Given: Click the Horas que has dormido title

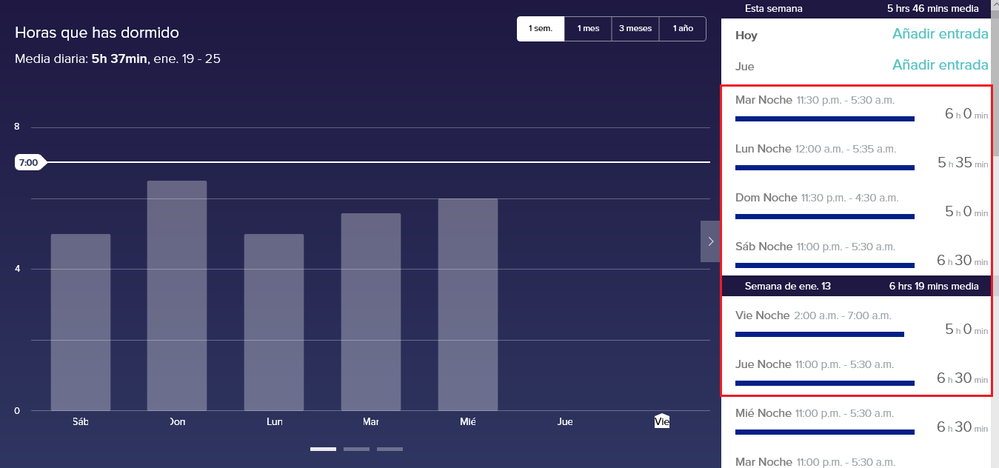Looking at the screenshot, I should pos(97,32).
